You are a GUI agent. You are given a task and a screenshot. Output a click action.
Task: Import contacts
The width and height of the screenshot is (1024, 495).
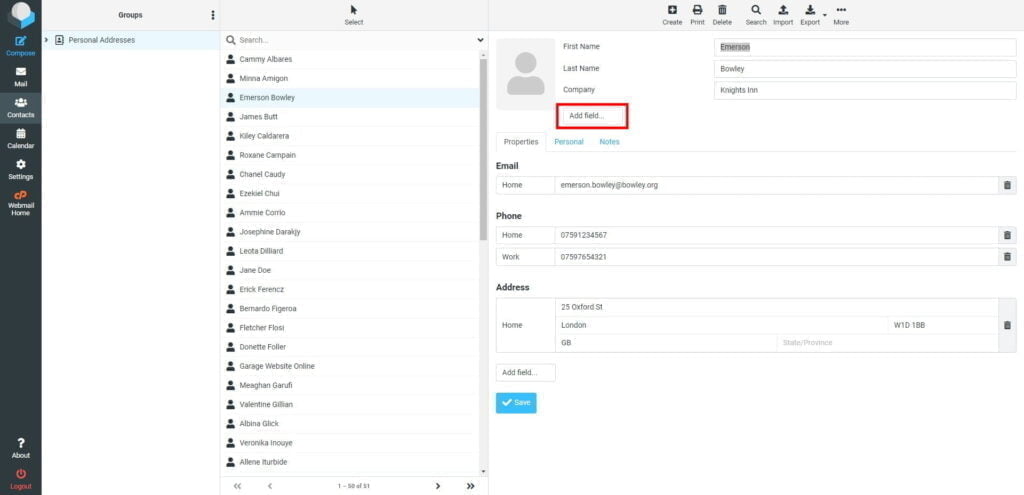[x=783, y=15]
